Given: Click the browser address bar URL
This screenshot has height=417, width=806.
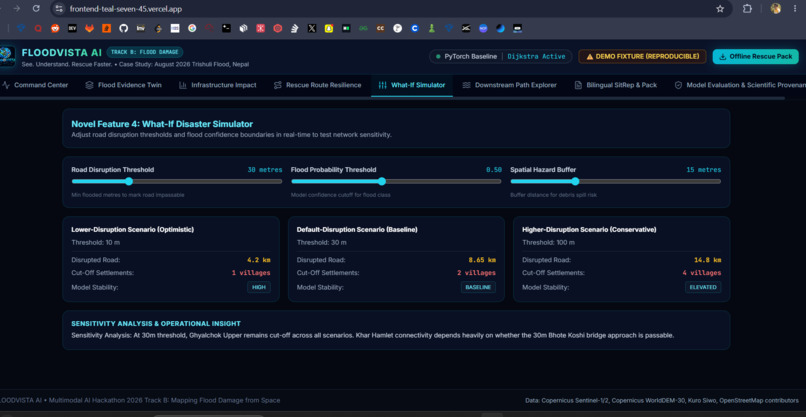Looking at the screenshot, I should tap(125, 9).
